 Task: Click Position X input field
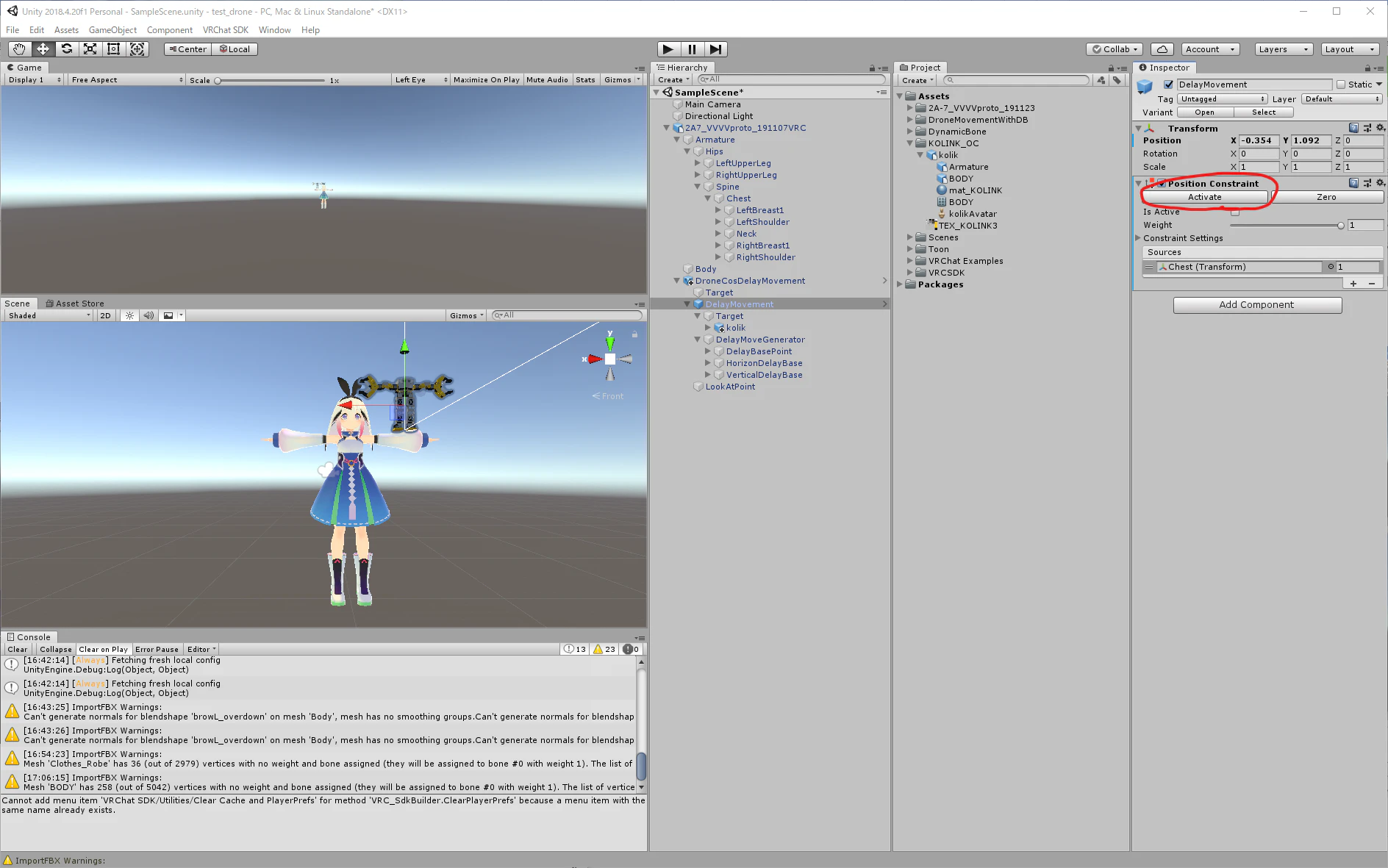[x=1259, y=140]
